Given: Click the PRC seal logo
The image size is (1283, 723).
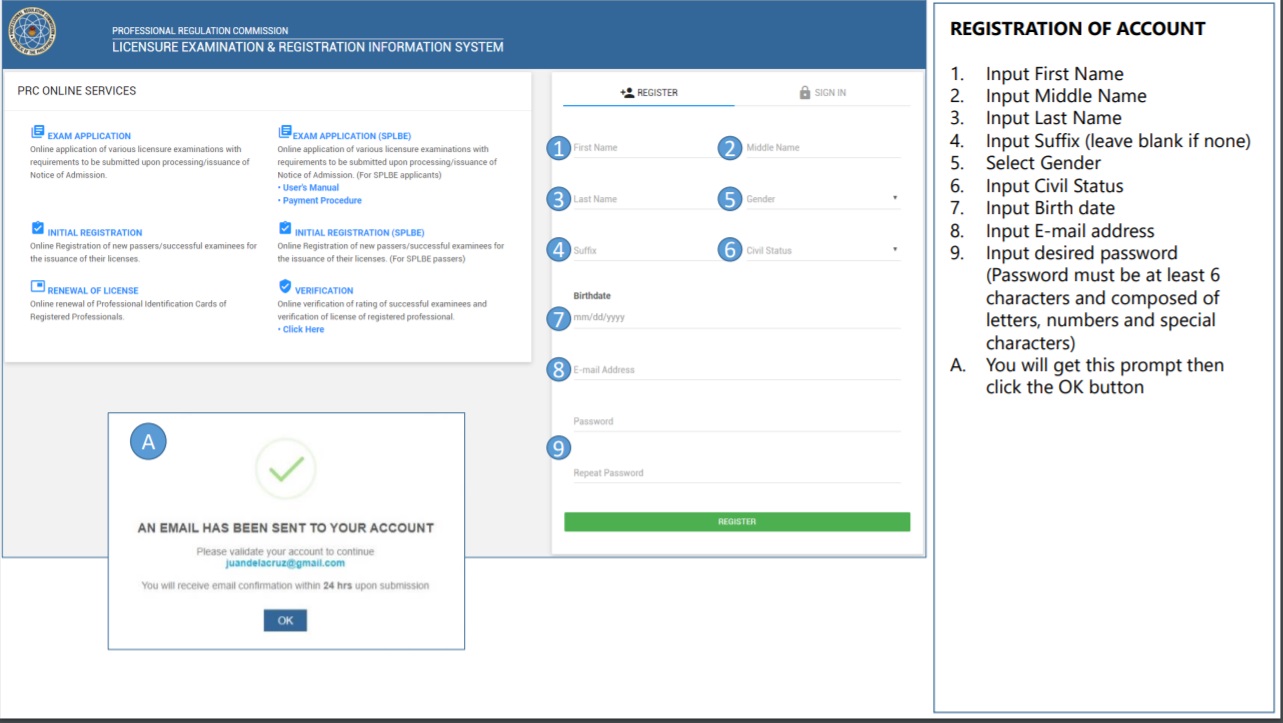Looking at the screenshot, I should pos(32,31).
